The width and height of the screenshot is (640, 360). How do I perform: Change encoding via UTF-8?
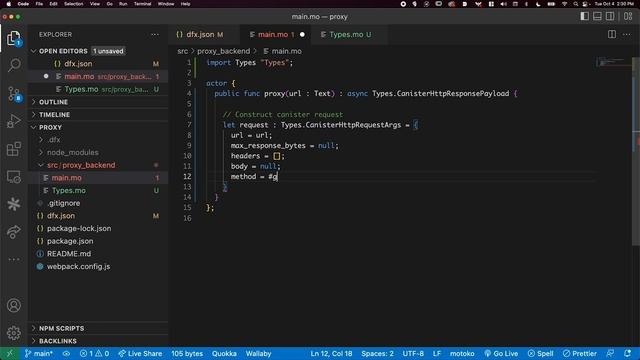click(x=413, y=353)
